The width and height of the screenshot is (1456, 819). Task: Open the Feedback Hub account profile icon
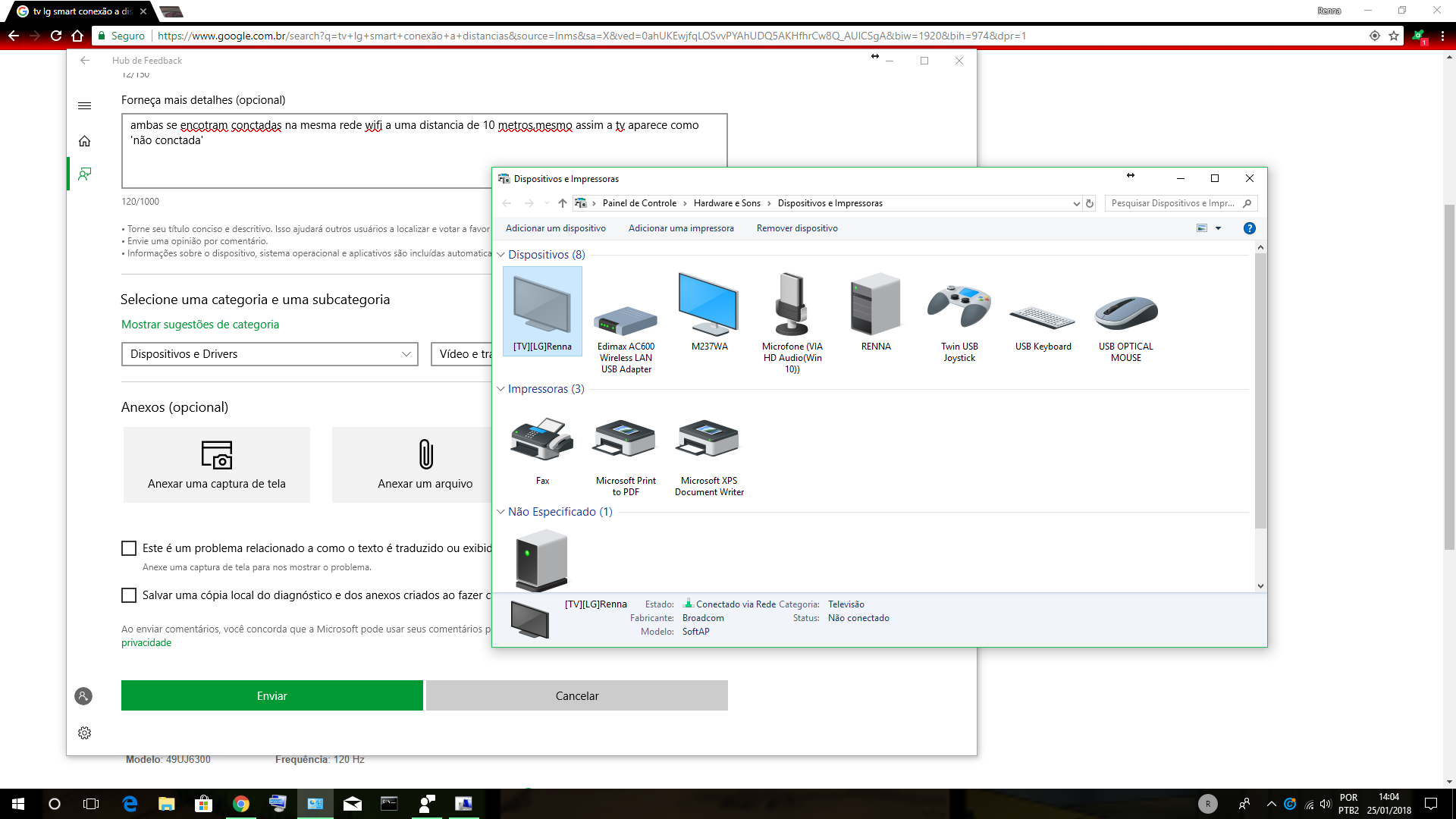coord(83,696)
